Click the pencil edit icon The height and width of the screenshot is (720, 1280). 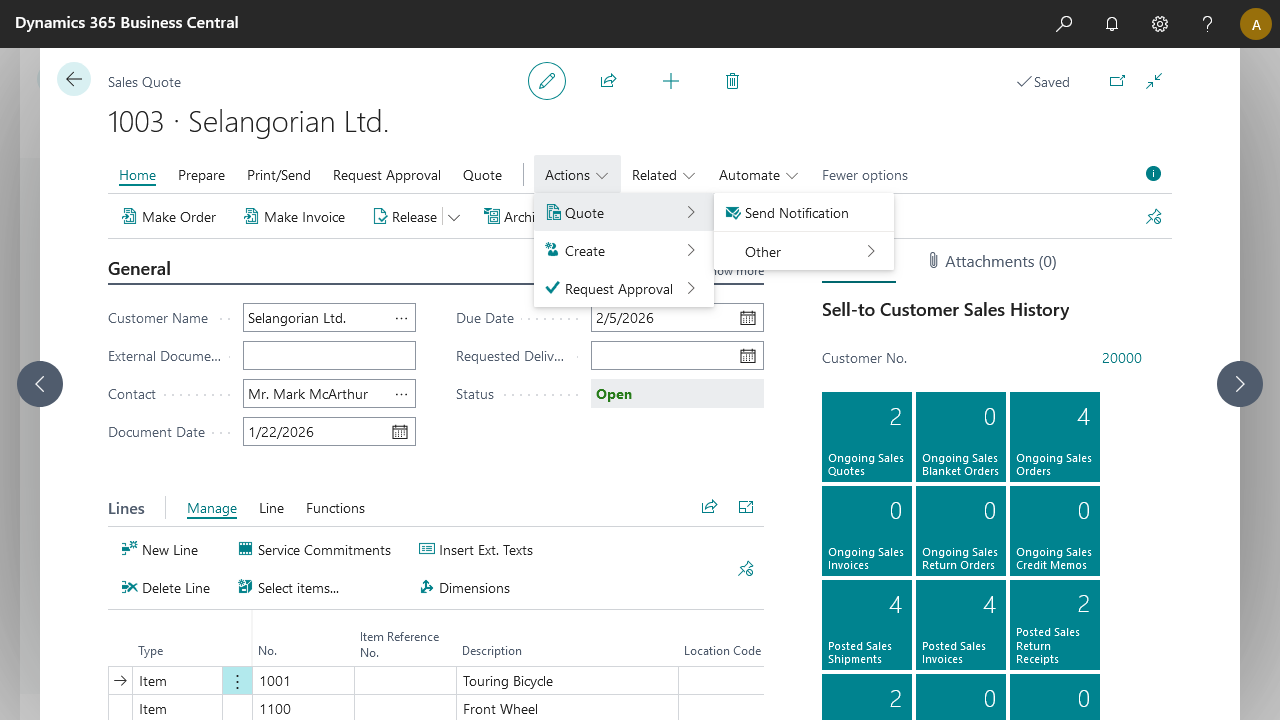click(547, 81)
